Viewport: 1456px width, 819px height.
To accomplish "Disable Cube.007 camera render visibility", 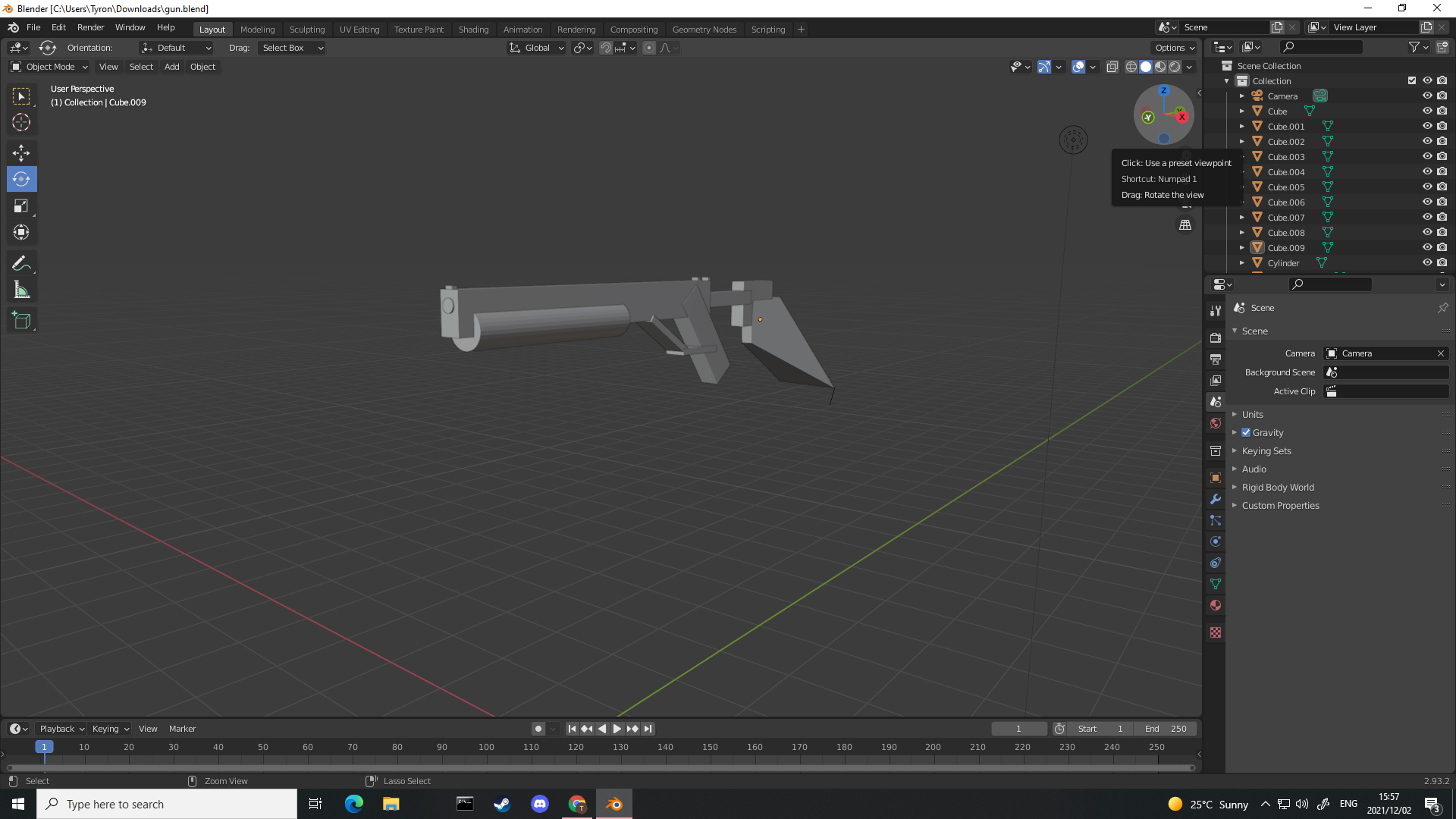I will [1442, 217].
